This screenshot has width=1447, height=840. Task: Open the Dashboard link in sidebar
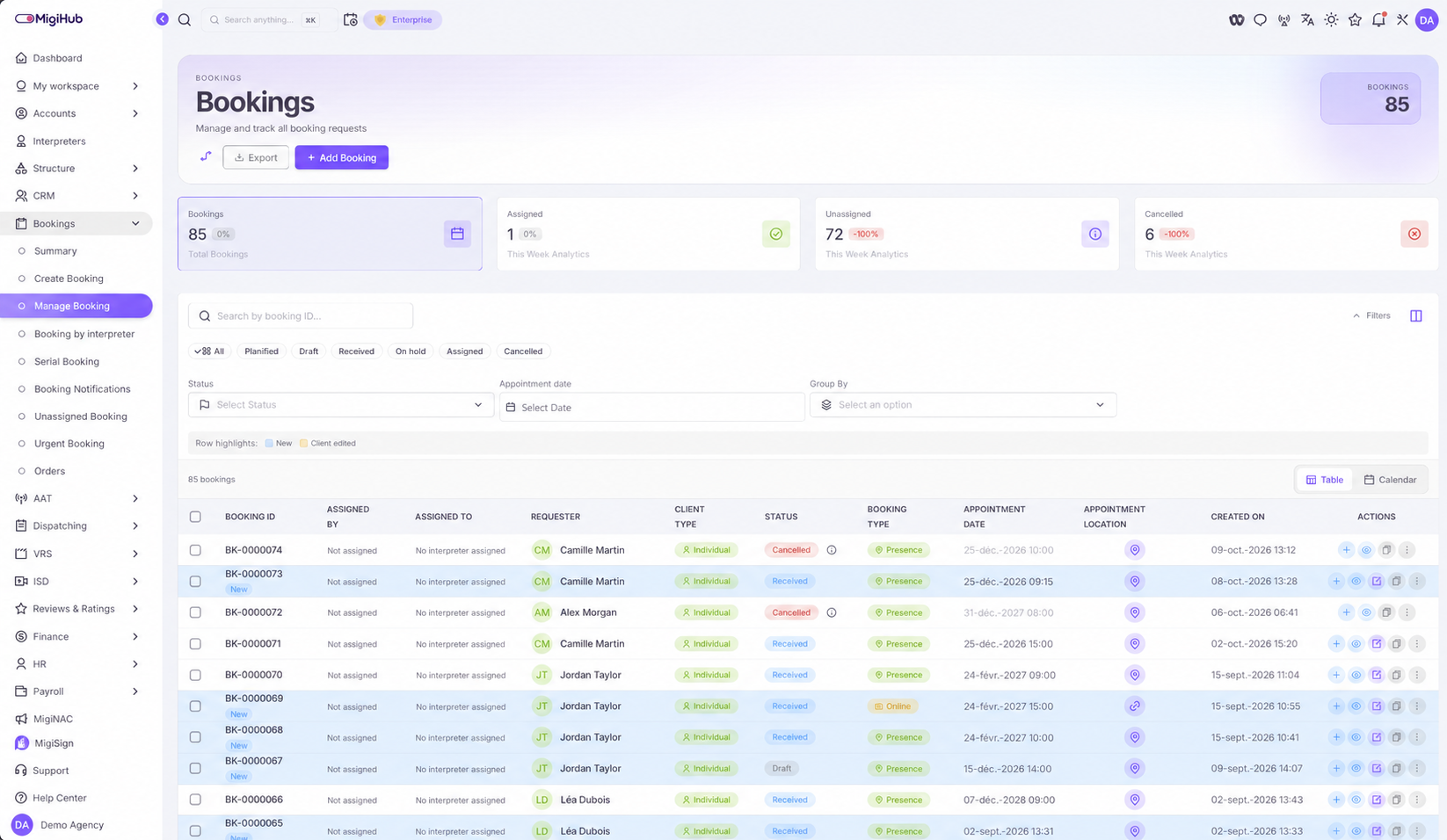(x=57, y=58)
